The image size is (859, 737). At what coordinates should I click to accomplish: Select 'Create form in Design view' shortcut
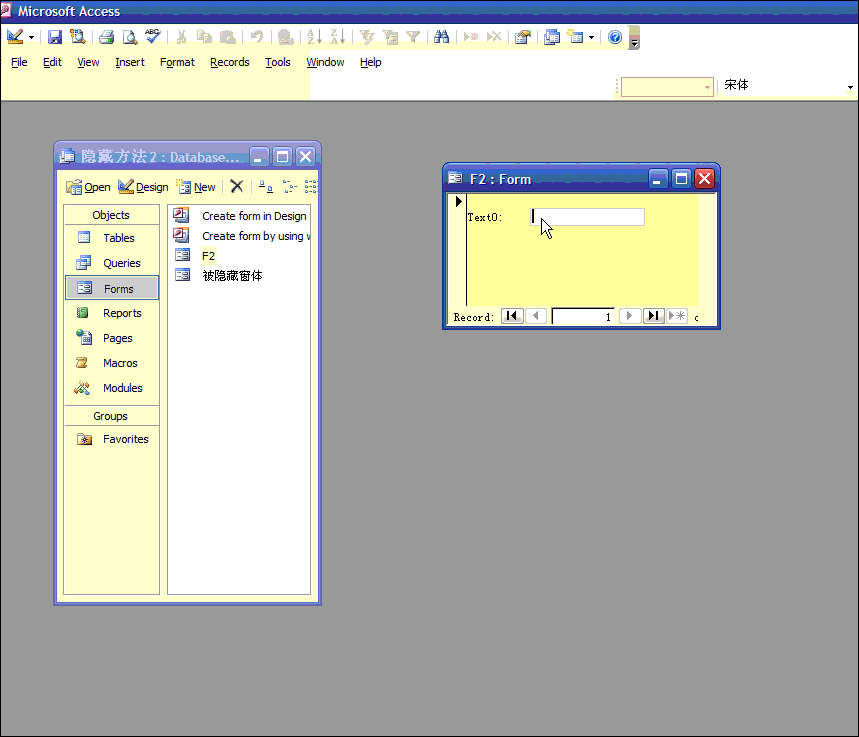click(x=241, y=216)
